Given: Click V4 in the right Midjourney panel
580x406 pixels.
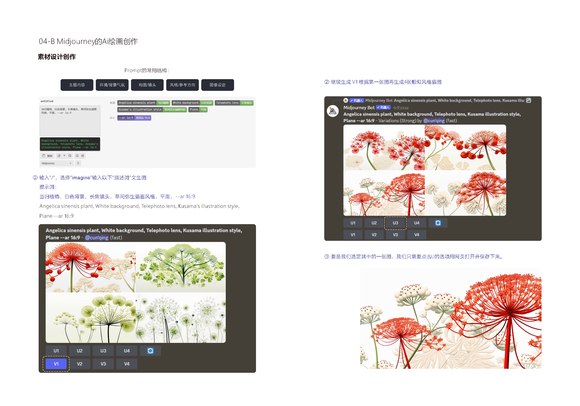Looking at the screenshot, I should click(x=417, y=235).
